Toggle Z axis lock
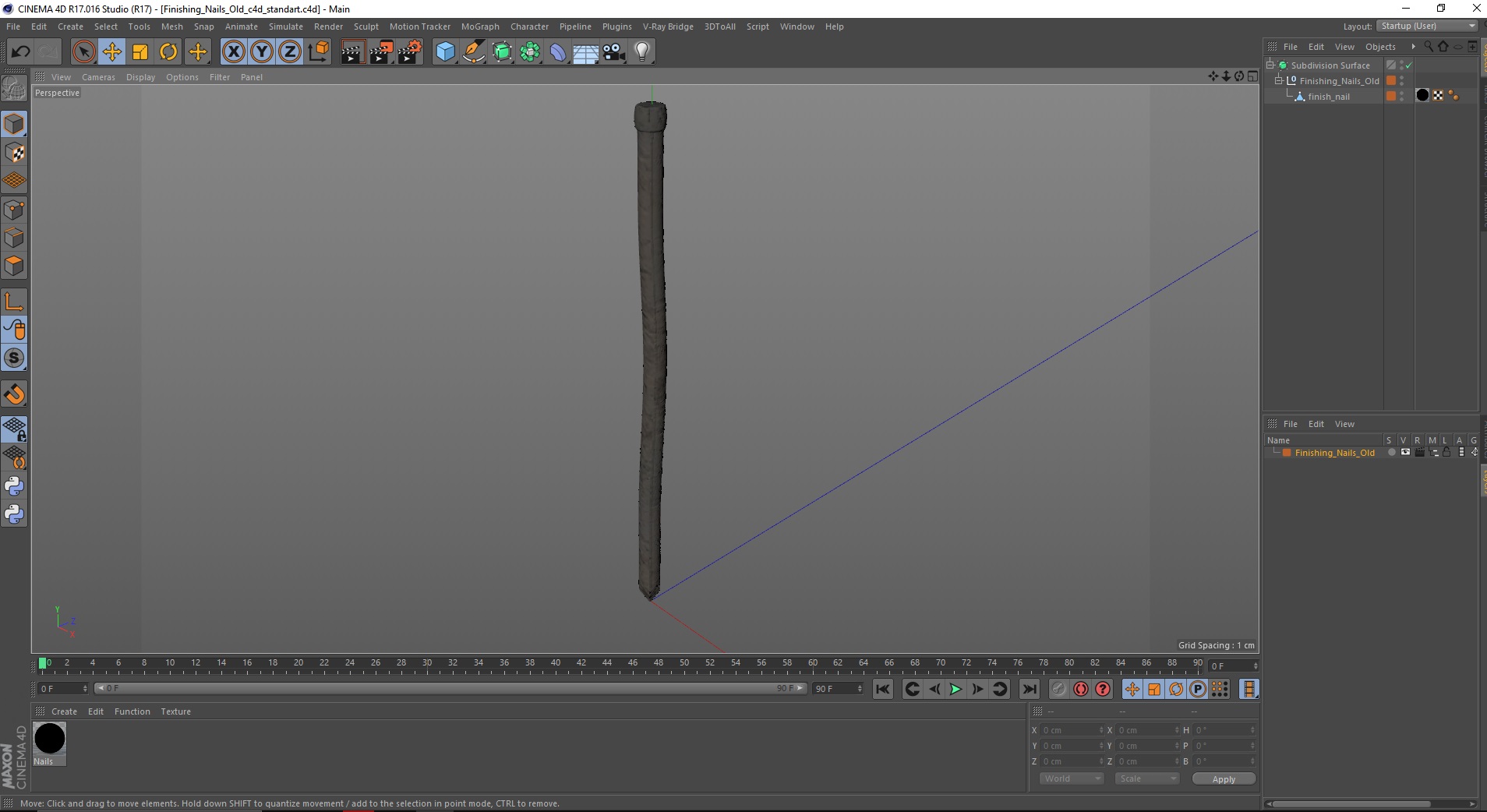 (x=290, y=52)
